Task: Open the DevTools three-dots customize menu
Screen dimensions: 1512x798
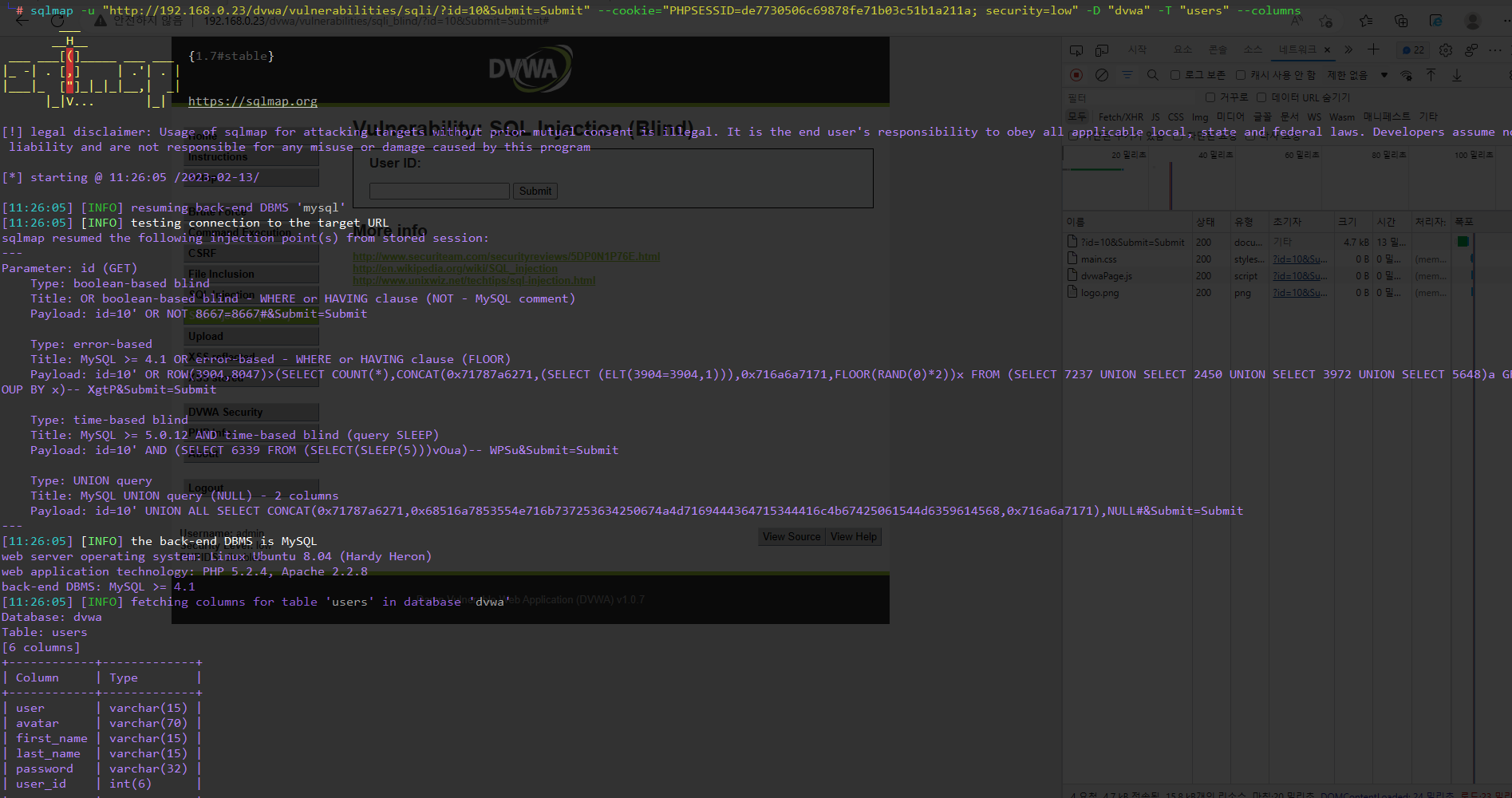Action: click(1496, 50)
